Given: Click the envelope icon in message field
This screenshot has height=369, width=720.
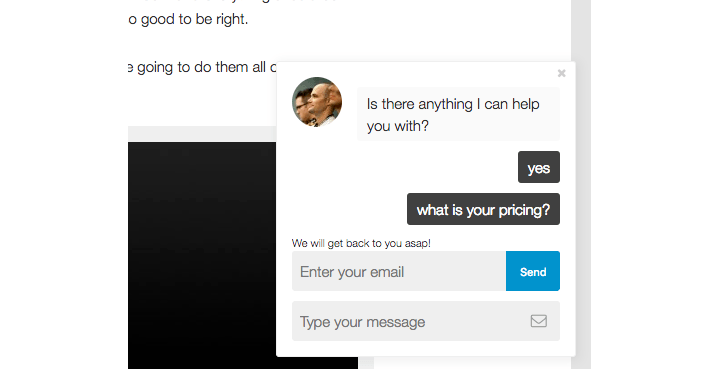Looking at the screenshot, I should tap(539, 321).
